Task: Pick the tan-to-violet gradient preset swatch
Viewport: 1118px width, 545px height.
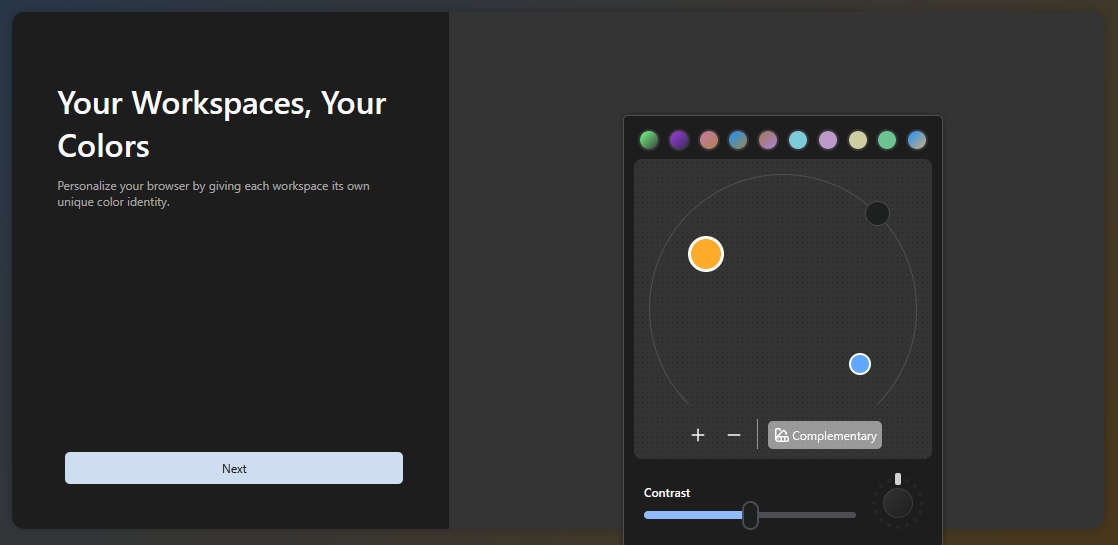Action: [768, 140]
